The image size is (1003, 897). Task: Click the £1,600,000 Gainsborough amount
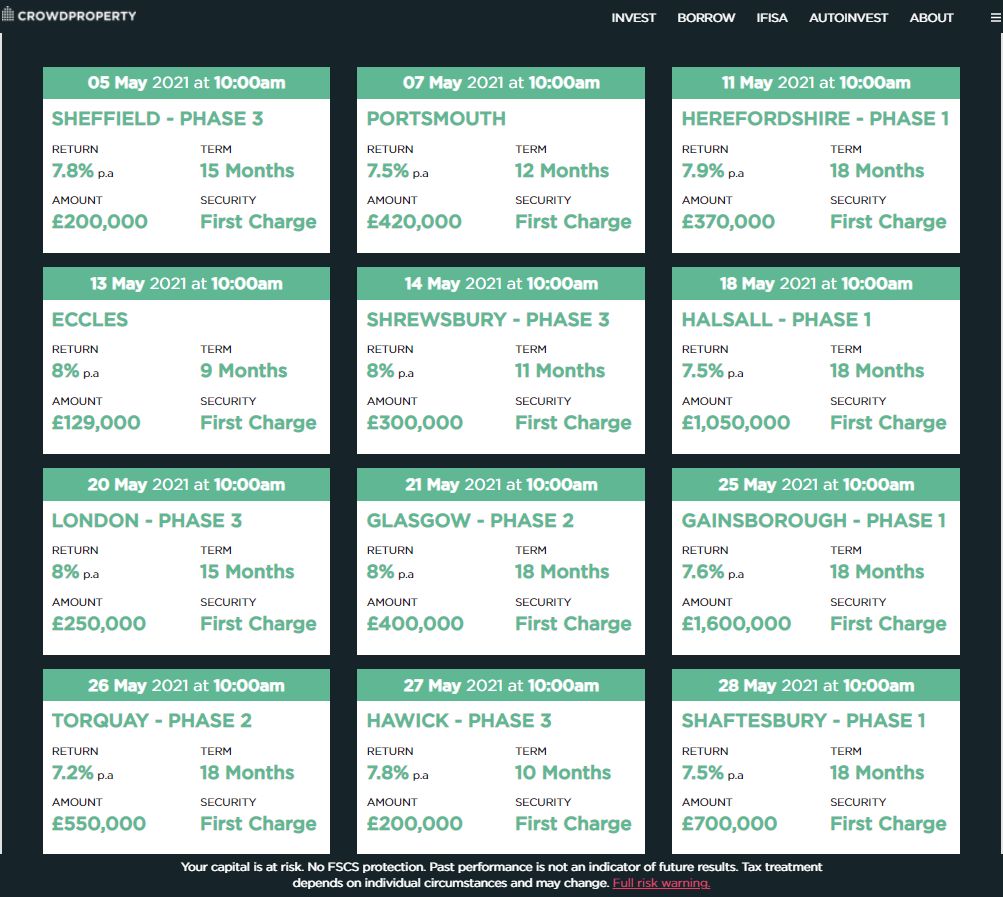[x=736, y=623]
